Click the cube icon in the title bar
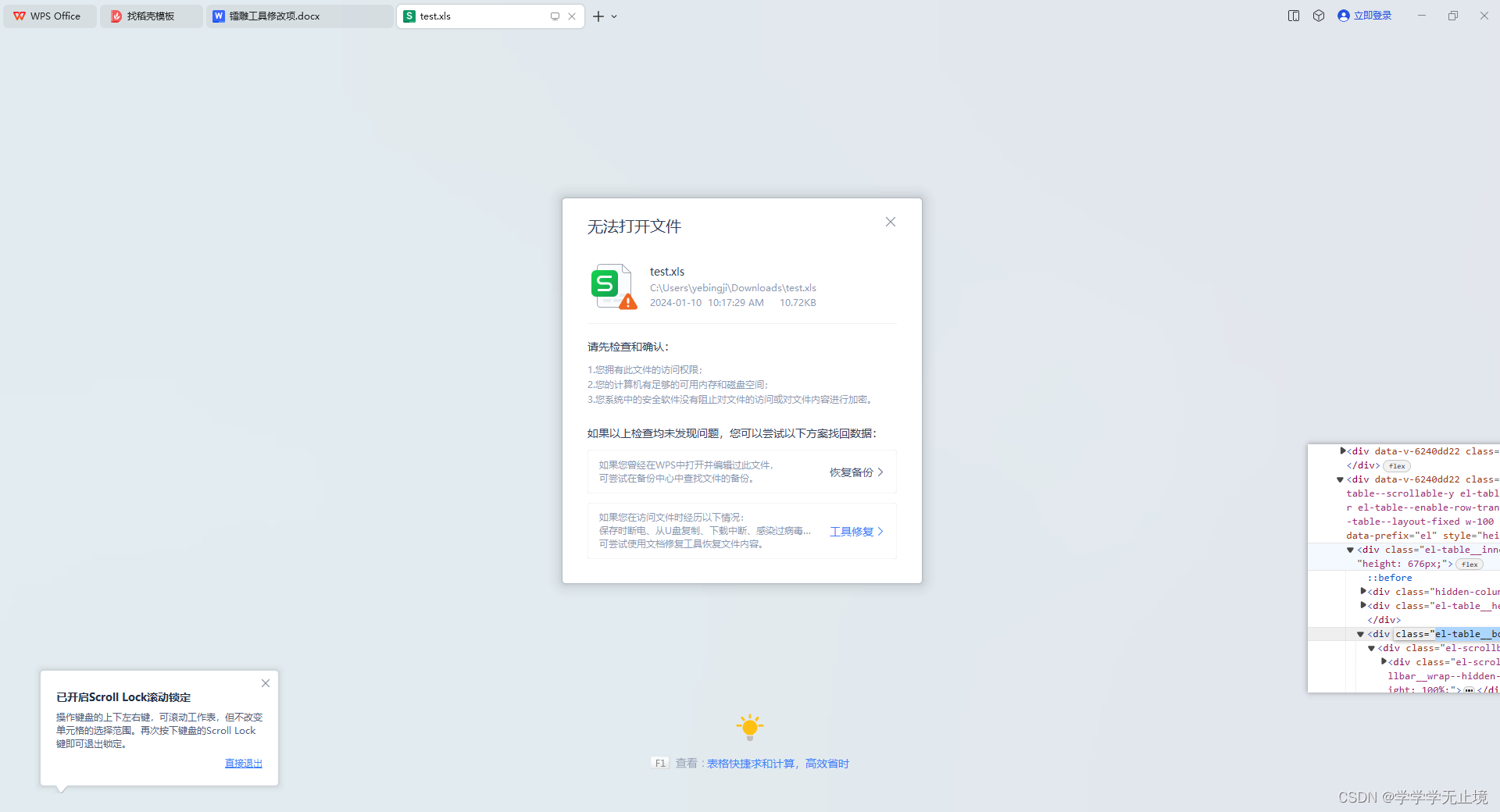Screen dimensions: 1500x812 point(1319,16)
